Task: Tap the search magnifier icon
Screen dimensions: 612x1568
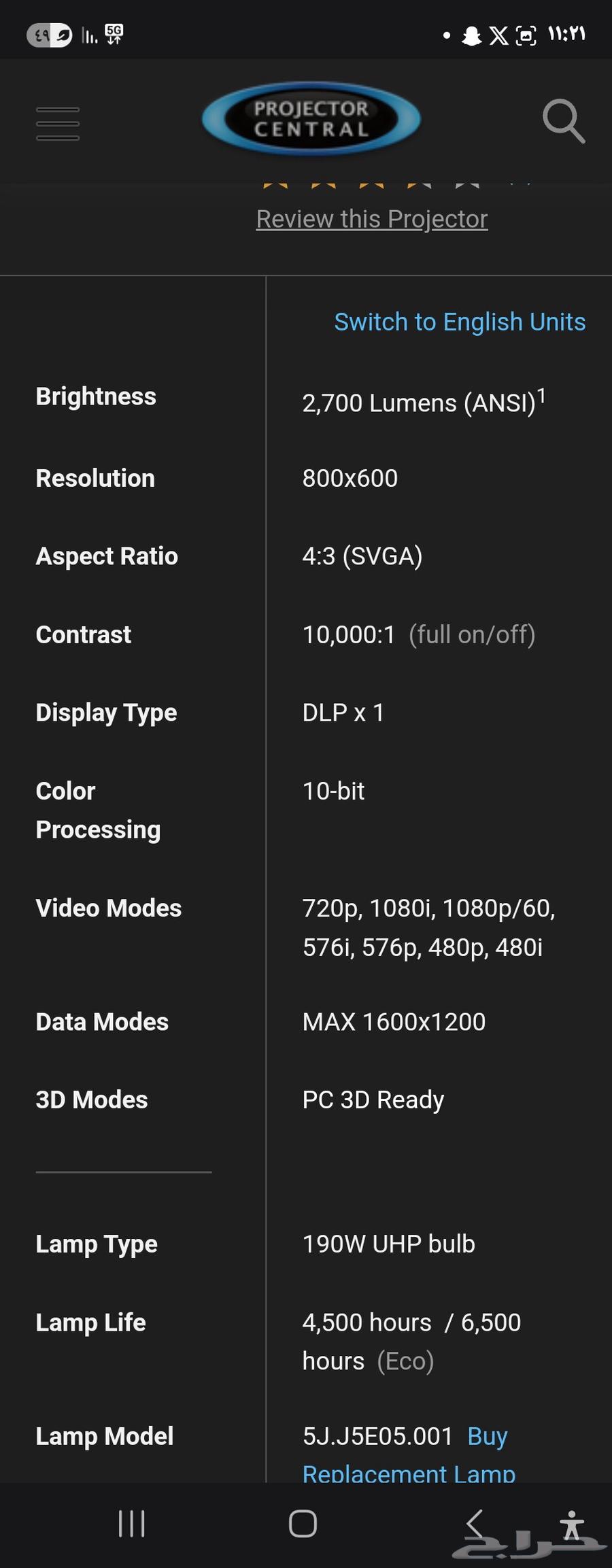Action: (x=563, y=121)
